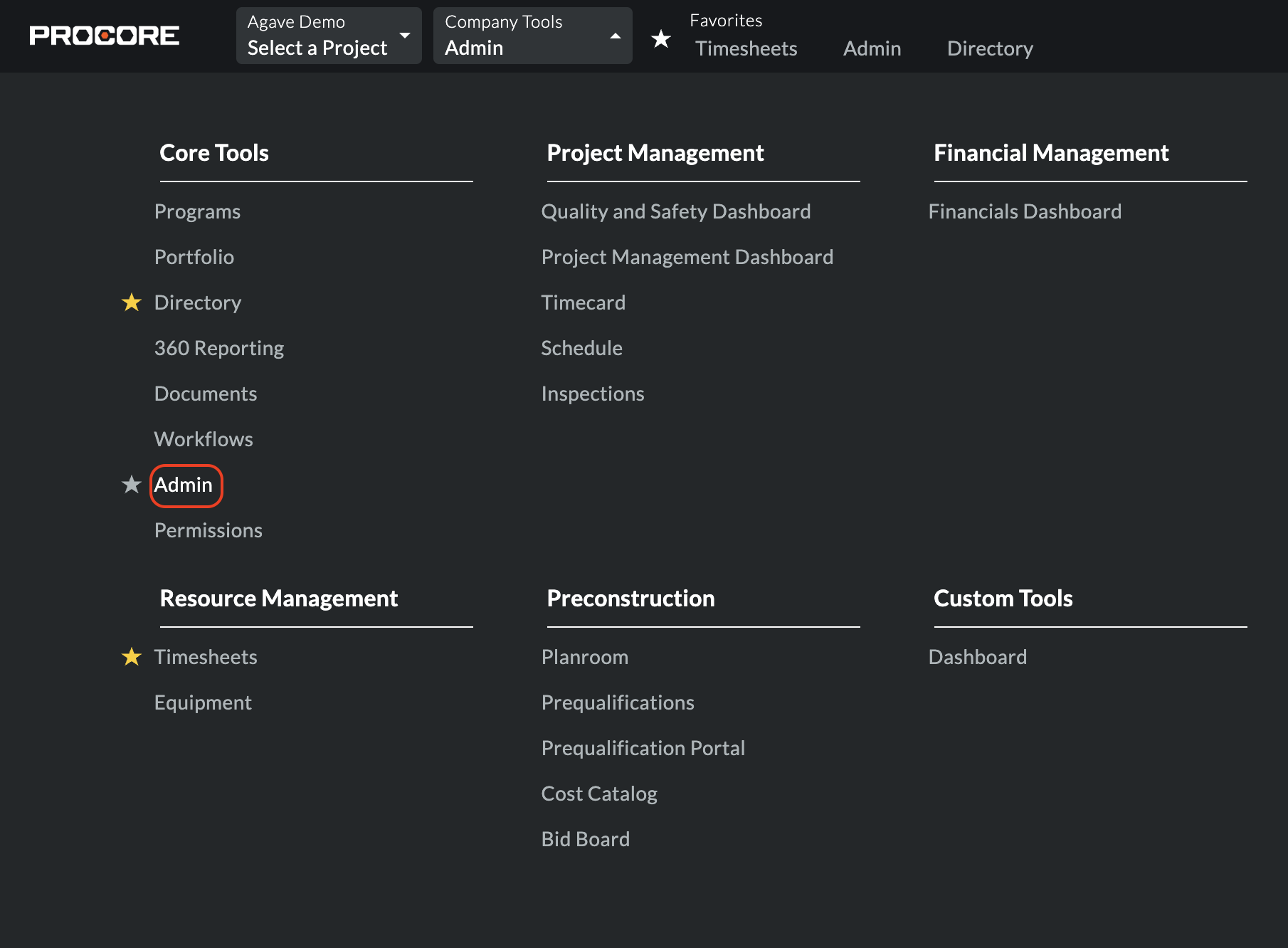Viewport: 1288px width, 948px height.
Task: Open the Cost Catalog tool
Action: [x=599, y=794]
